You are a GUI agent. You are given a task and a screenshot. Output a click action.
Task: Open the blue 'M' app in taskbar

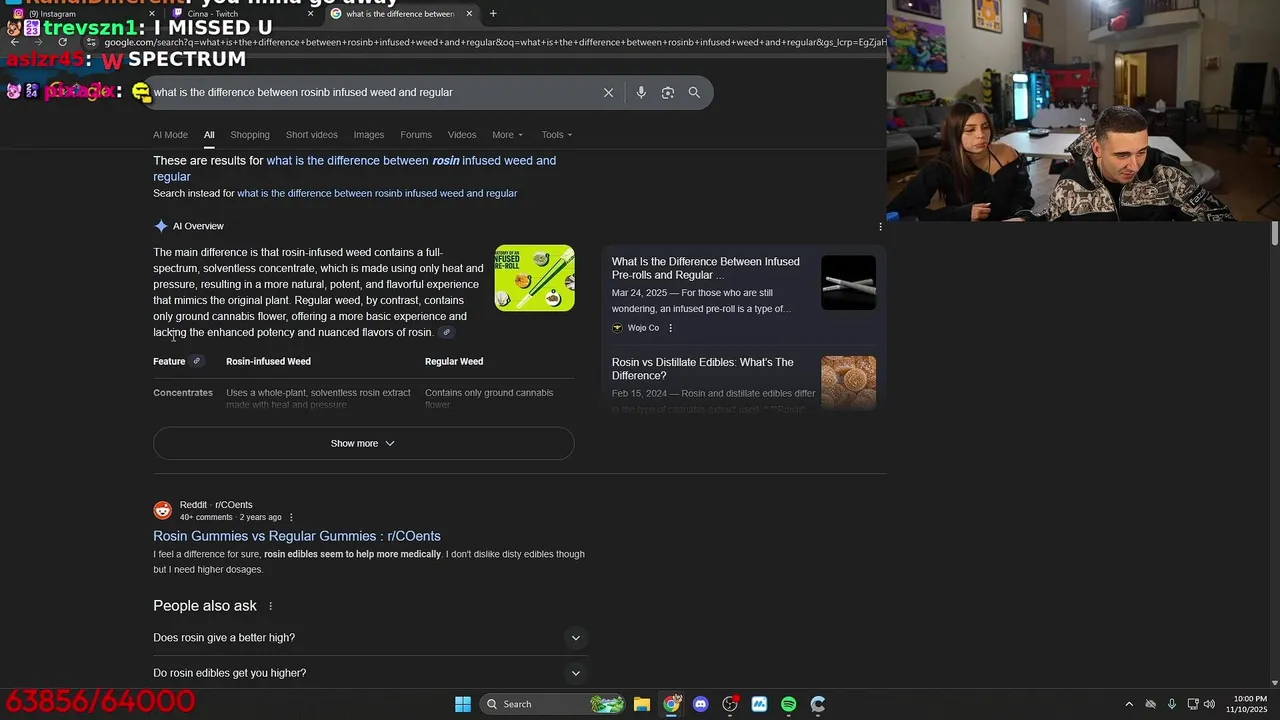point(759,704)
